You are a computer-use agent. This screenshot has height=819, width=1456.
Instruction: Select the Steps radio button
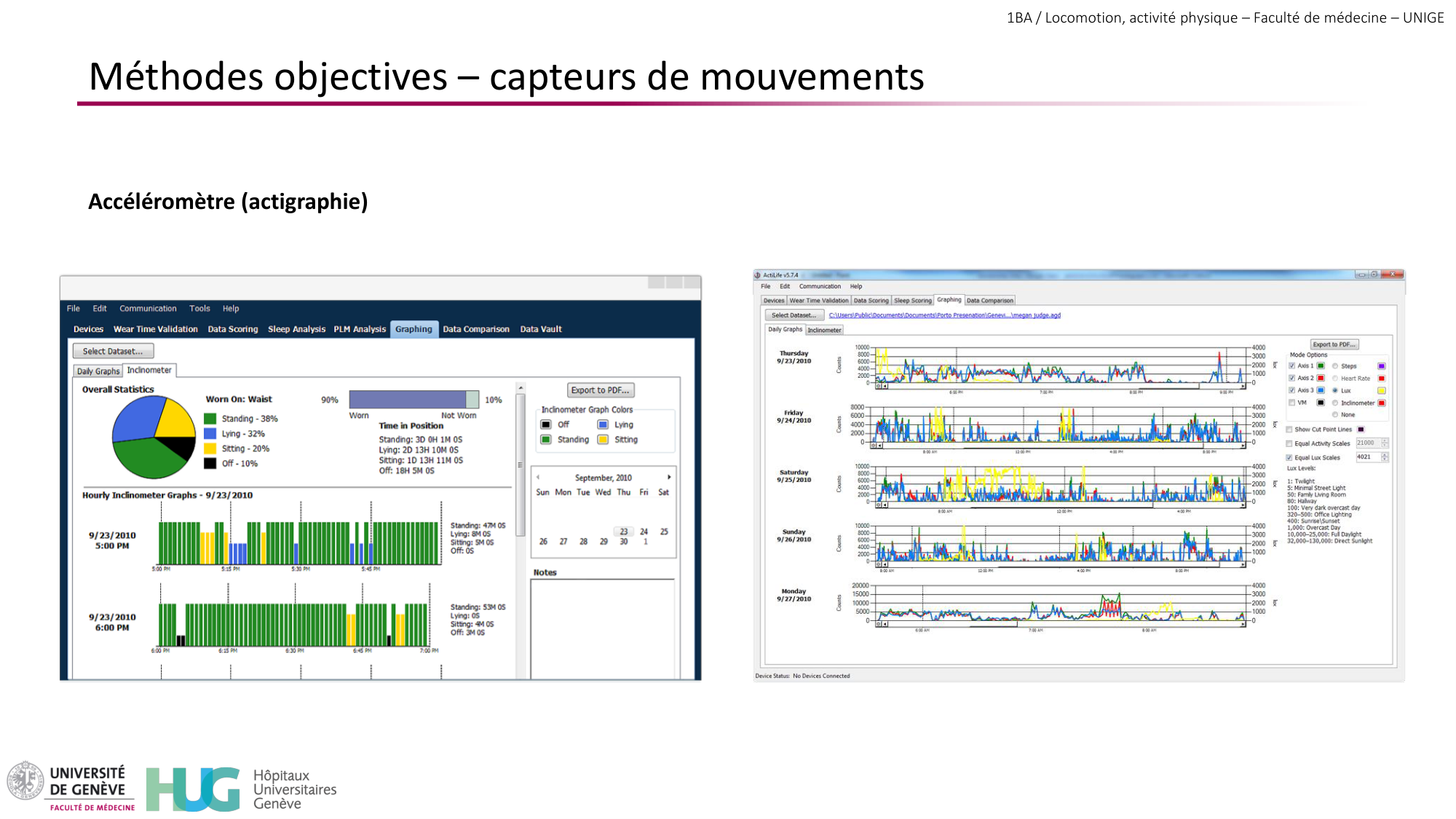1335,365
